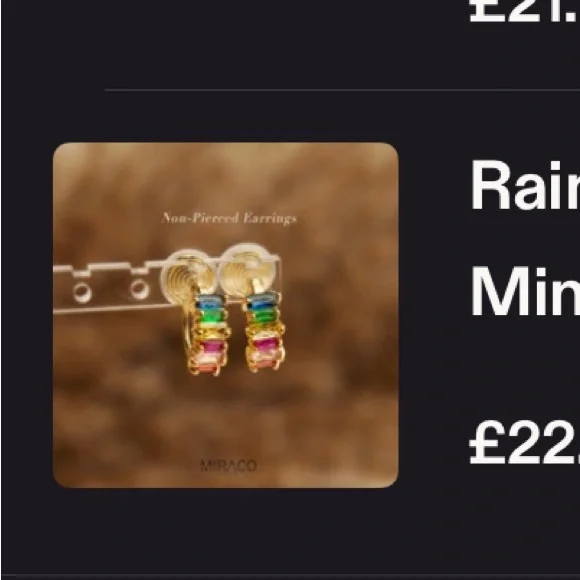Click second hole in acrylic stand
Image resolution: width=580 pixels, height=580 pixels.
tap(139, 289)
